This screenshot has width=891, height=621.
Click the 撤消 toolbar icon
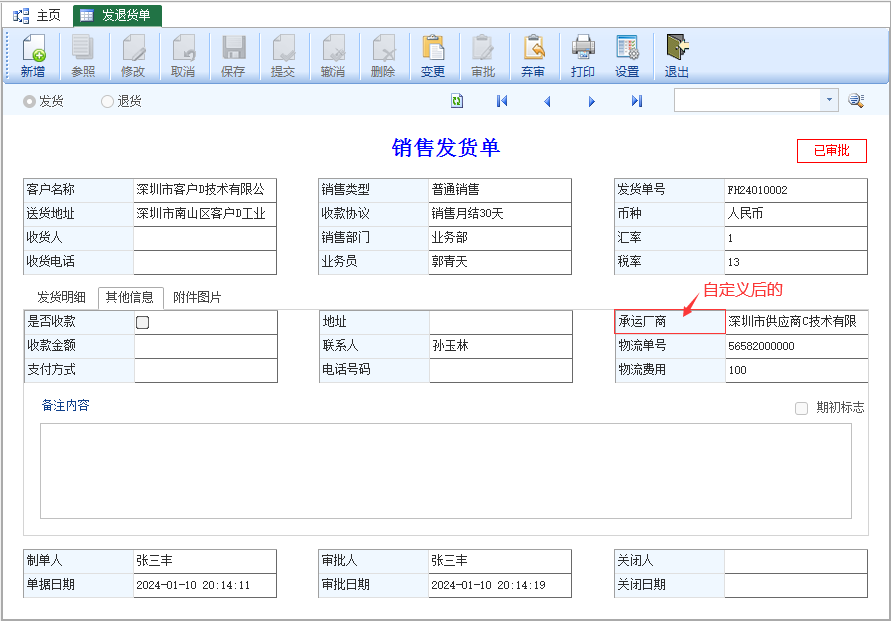point(333,48)
